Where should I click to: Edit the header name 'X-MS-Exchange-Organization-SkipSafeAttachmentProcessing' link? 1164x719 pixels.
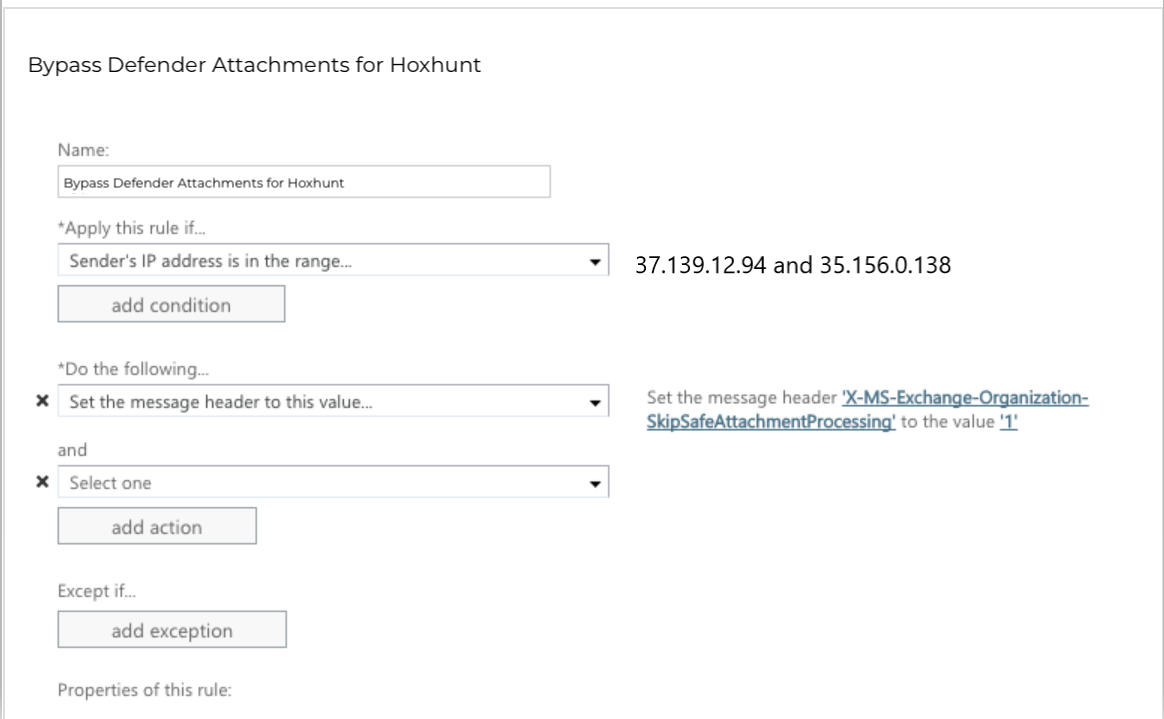click(x=867, y=410)
